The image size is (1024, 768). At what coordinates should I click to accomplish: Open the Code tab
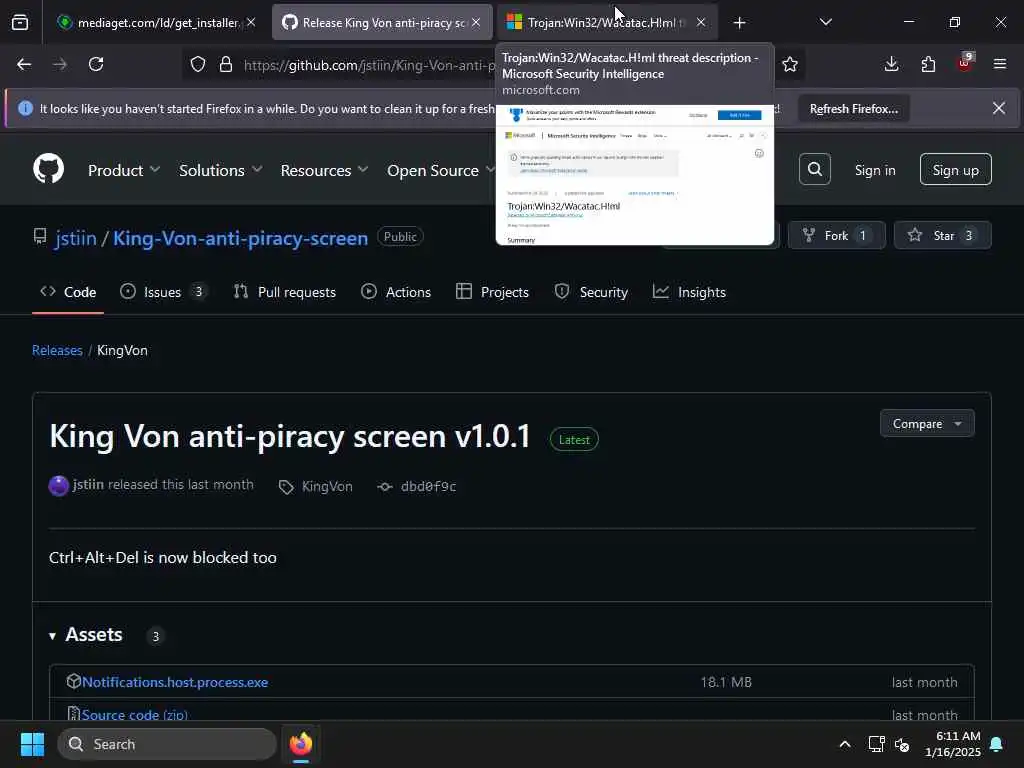68,292
